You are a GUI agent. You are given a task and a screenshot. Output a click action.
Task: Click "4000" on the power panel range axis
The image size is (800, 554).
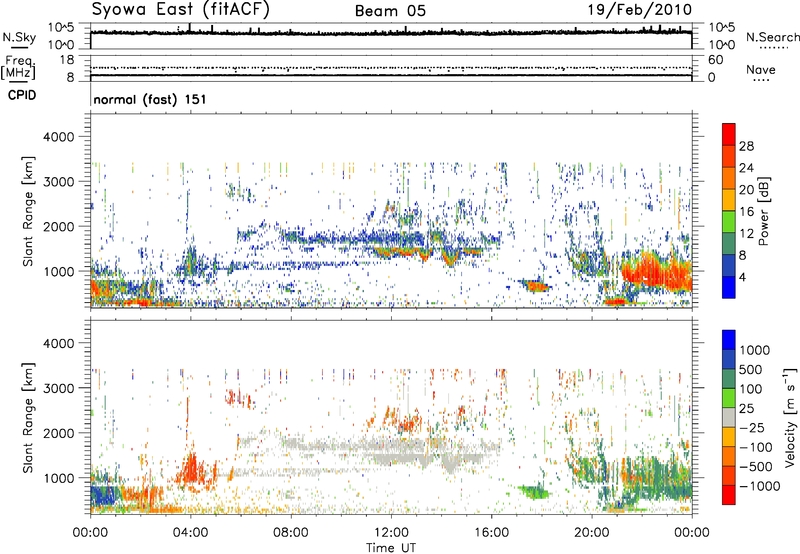[58, 137]
